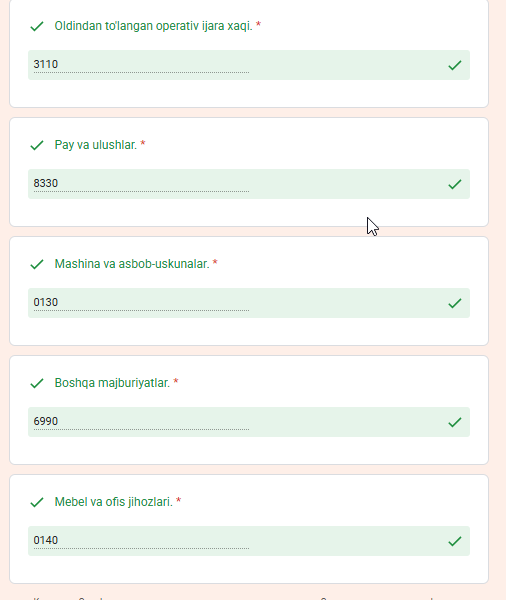
Task: Click the answer field containing 6990
Action: 249,422
